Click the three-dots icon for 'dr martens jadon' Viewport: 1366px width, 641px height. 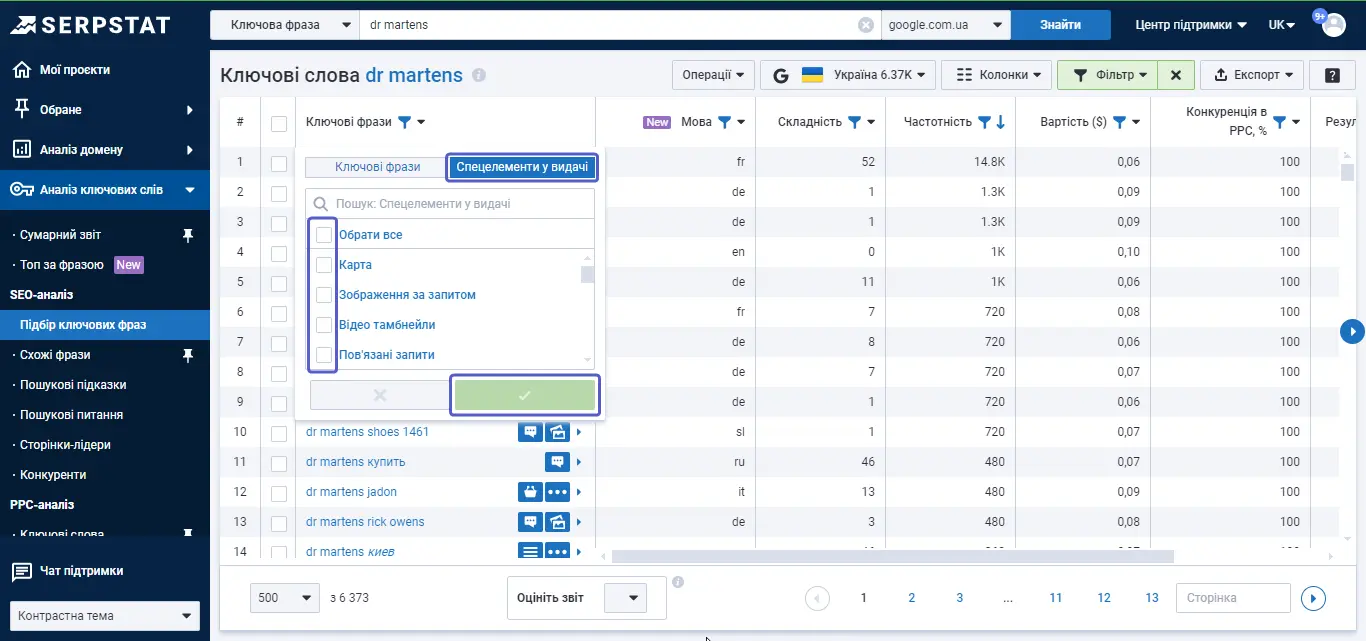557,492
